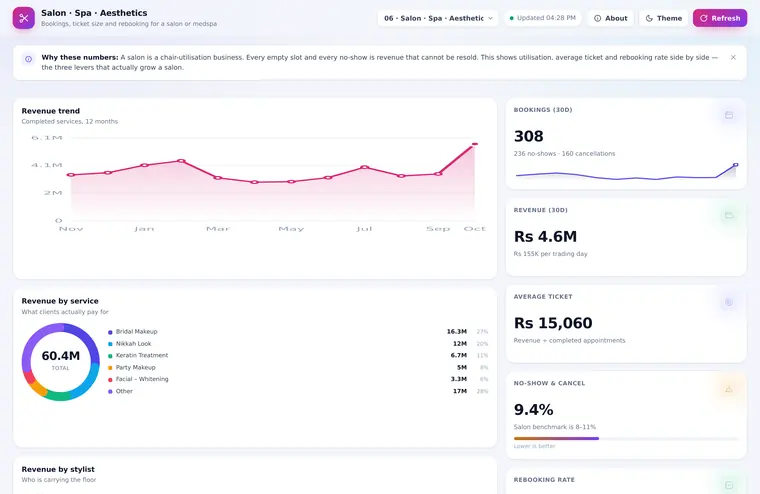Image resolution: width=760 pixels, height=494 pixels.
Task: Select the Other legend item
Action: 298,391
